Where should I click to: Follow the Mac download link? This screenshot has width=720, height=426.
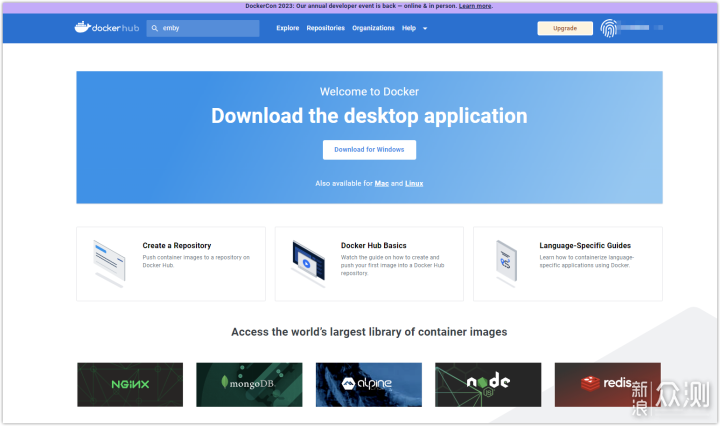click(x=381, y=184)
